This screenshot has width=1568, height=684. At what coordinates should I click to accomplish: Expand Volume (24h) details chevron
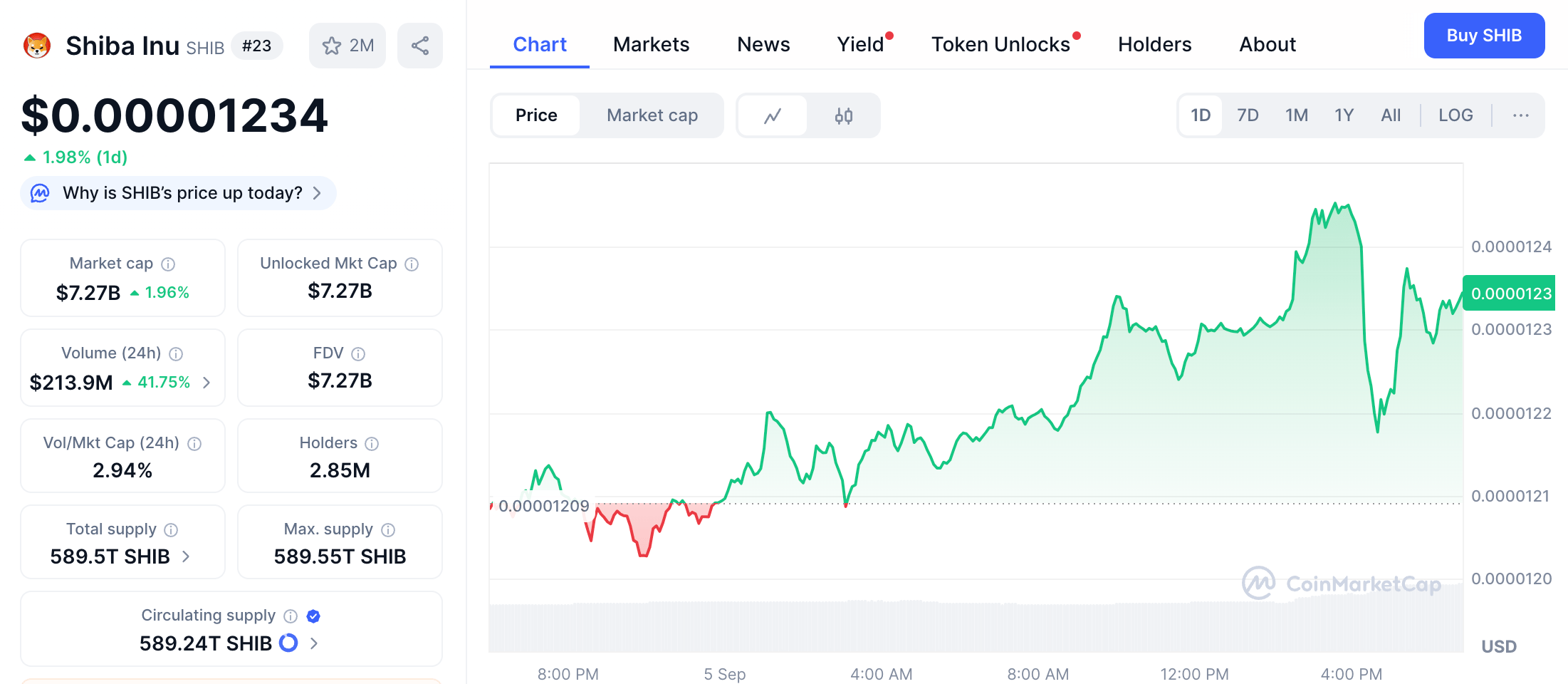207,383
